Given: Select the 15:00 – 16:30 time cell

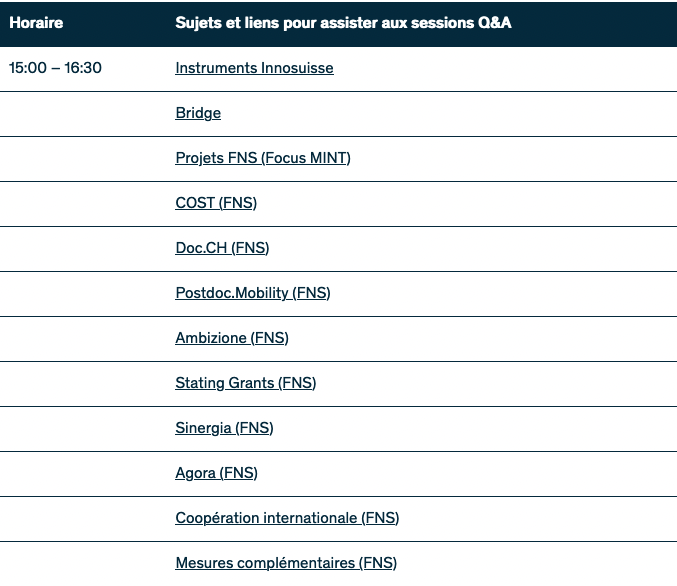Looking at the screenshot, I should pyautogui.click(x=55, y=69).
